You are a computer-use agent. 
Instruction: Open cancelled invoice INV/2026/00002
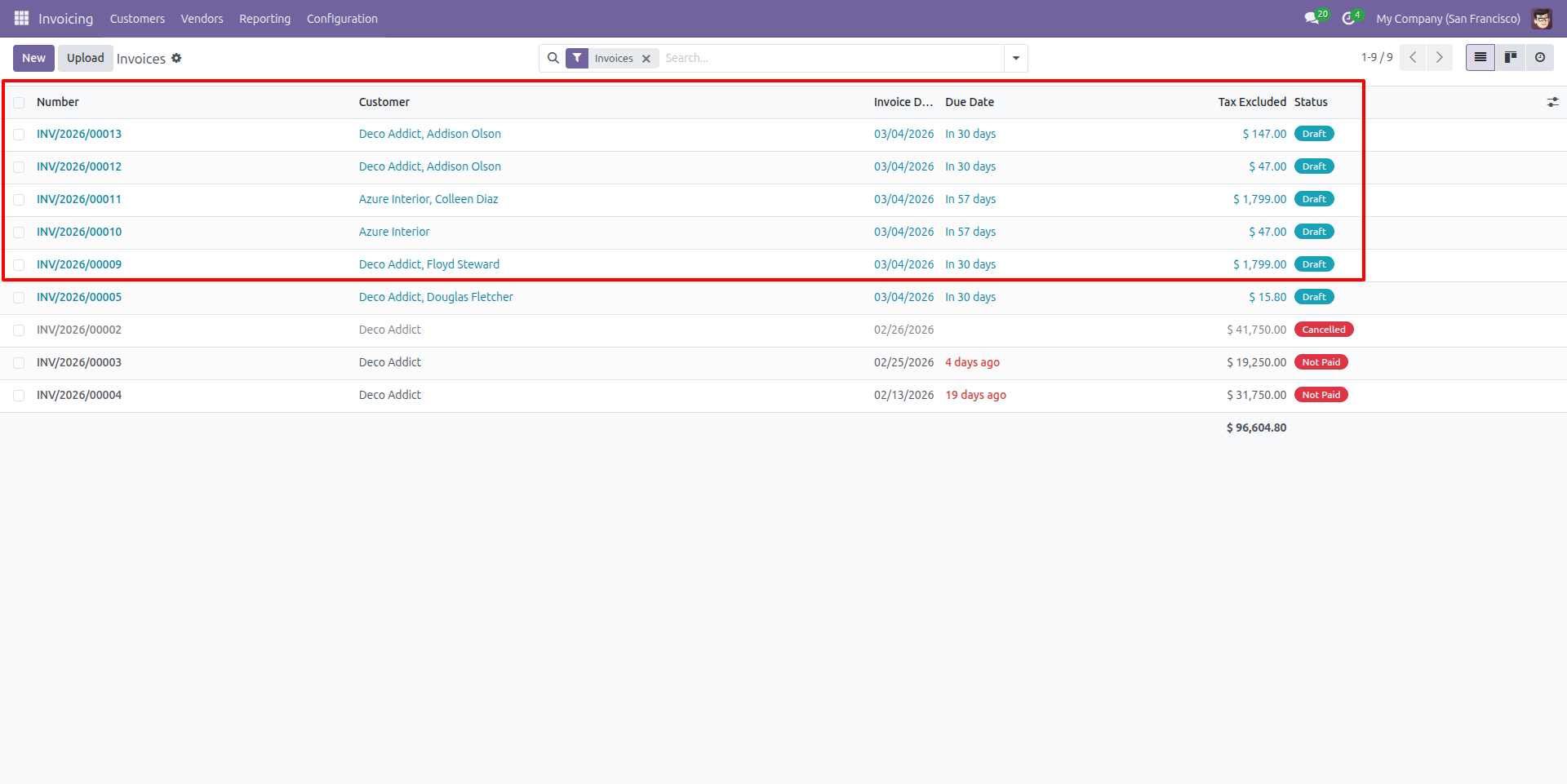(79, 330)
